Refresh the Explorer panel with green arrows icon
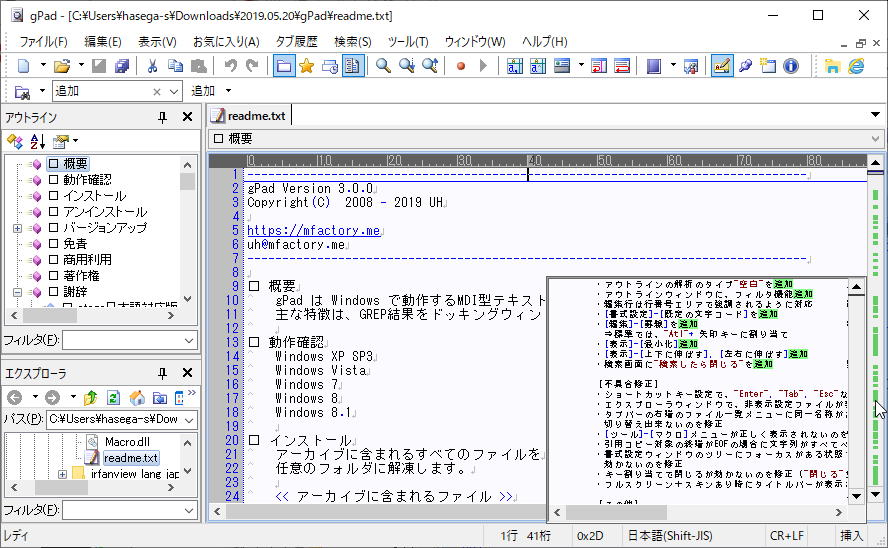Screen dimensions: 888x548 point(113,397)
